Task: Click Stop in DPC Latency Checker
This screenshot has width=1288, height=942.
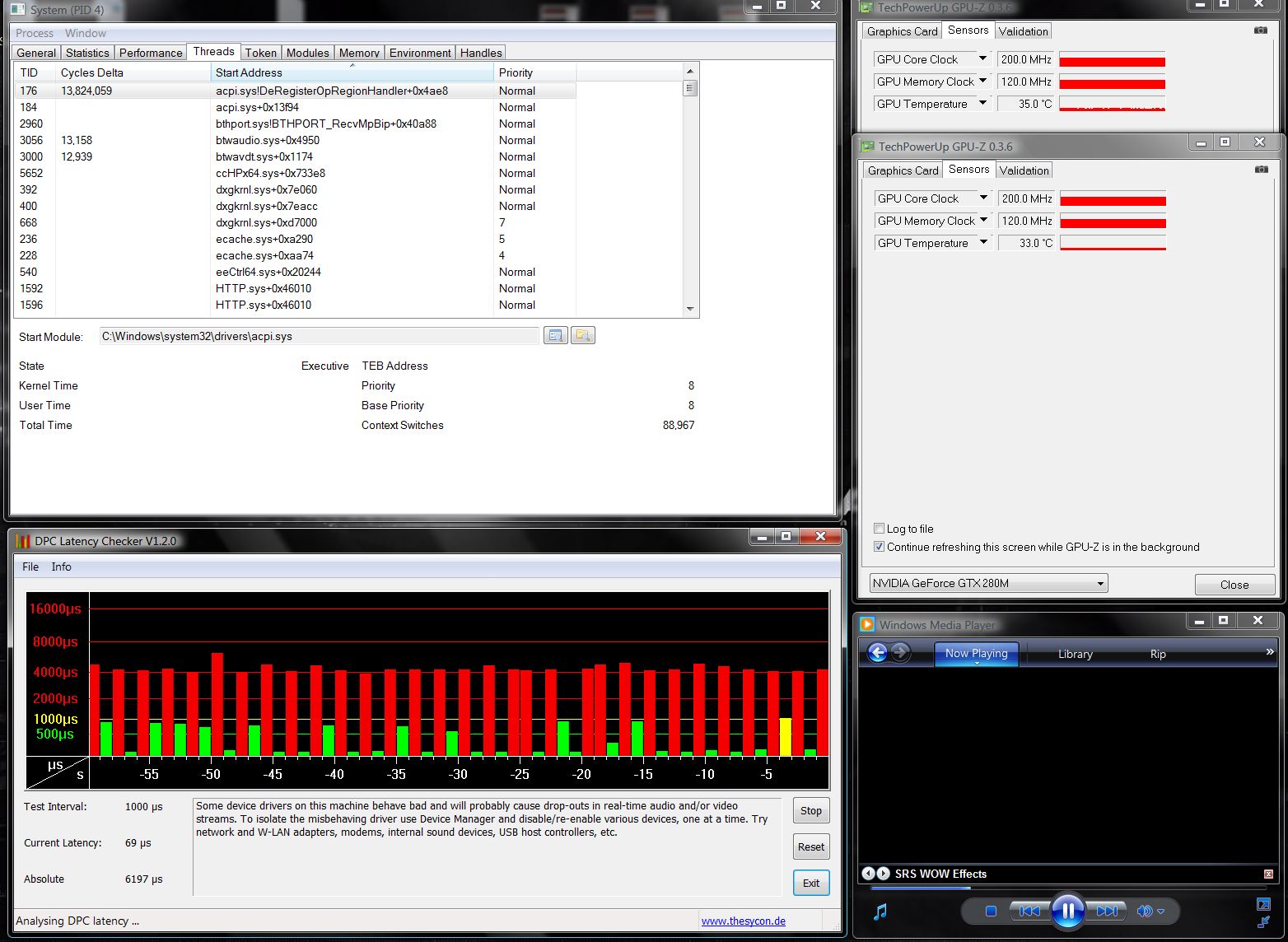Action: [x=811, y=810]
